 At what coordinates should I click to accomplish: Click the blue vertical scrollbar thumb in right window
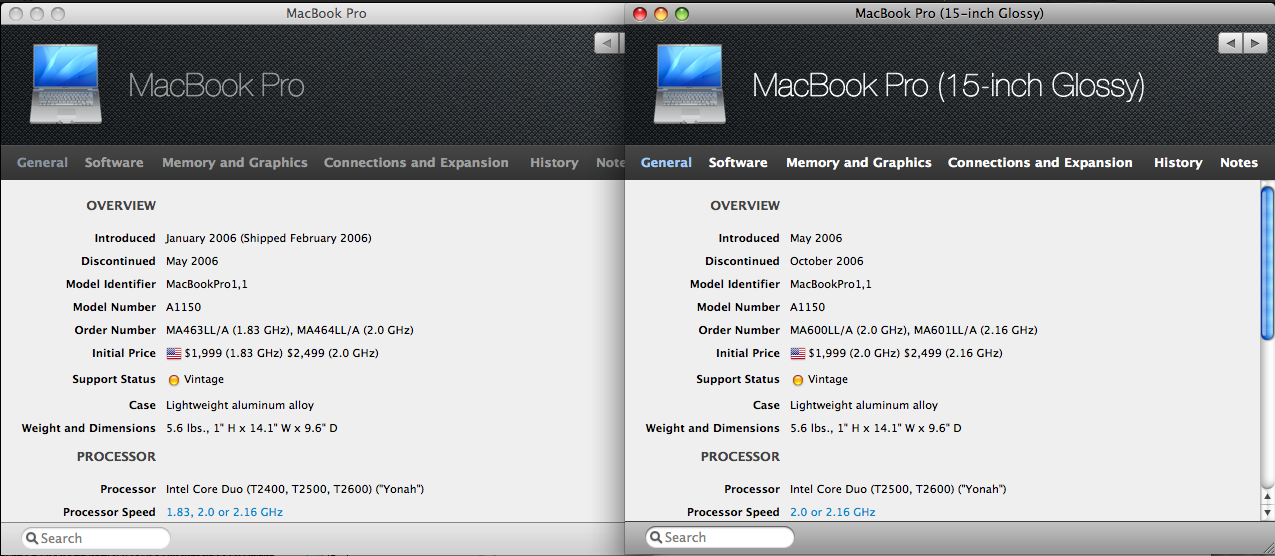point(1267,263)
